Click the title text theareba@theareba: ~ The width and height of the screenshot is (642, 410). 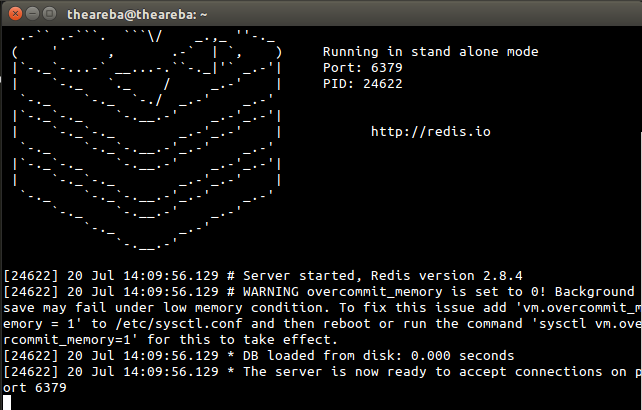tap(137, 15)
